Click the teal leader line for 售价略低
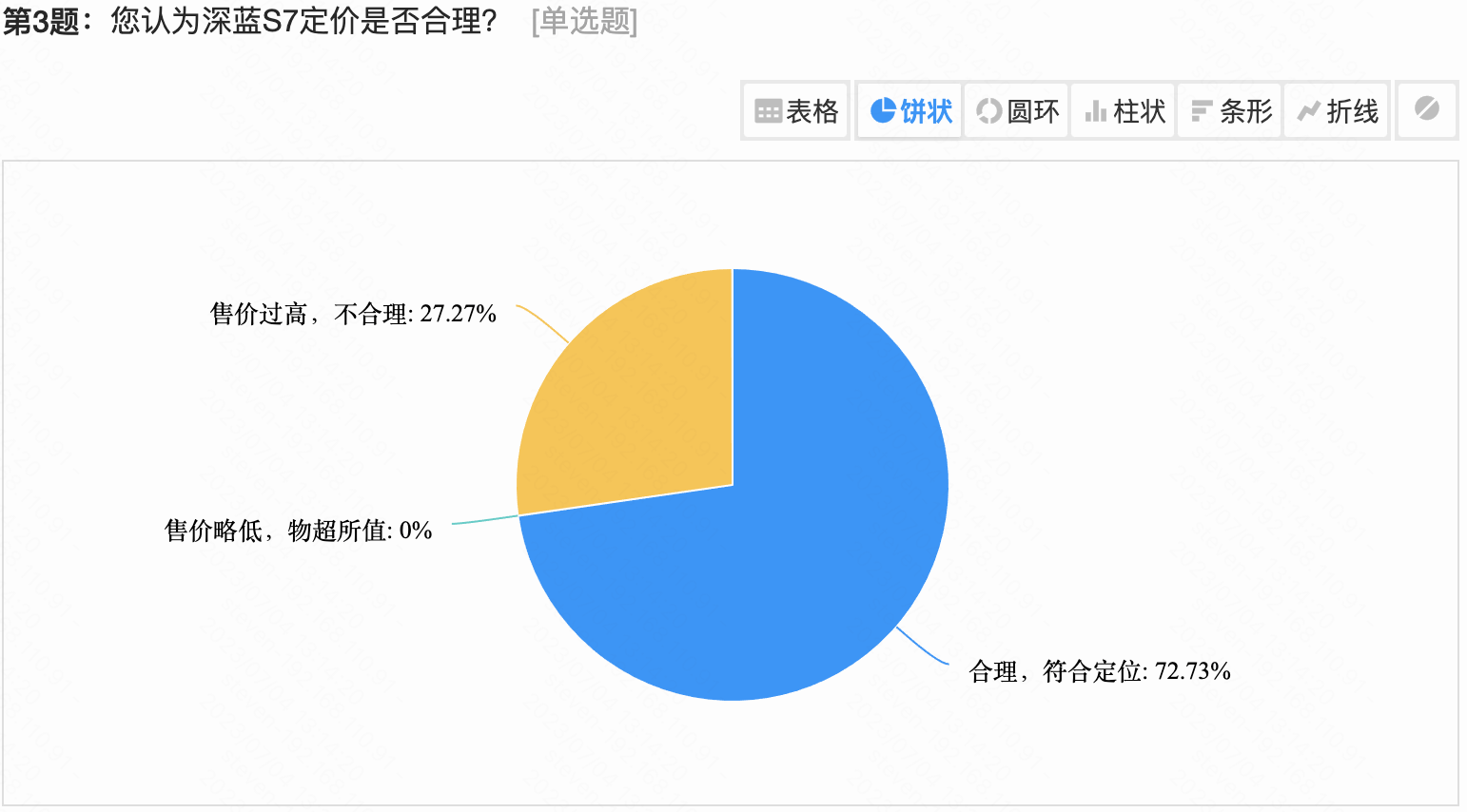This screenshot has width=1467, height=812. tap(485, 520)
